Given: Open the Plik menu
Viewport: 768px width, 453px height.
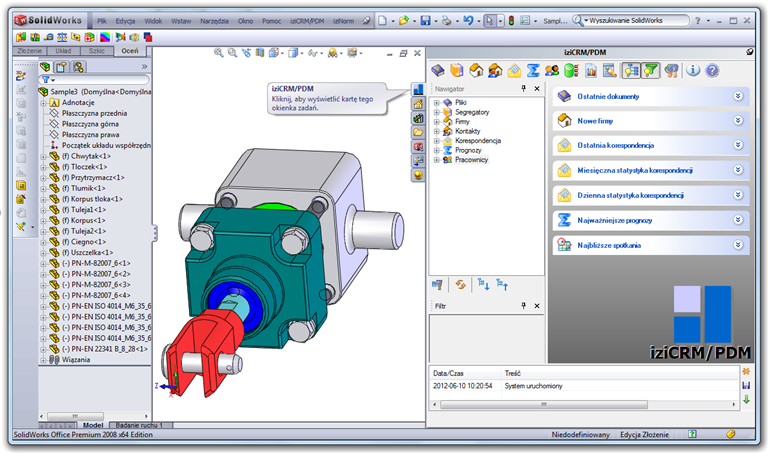Looking at the screenshot, I should point(102,21).
